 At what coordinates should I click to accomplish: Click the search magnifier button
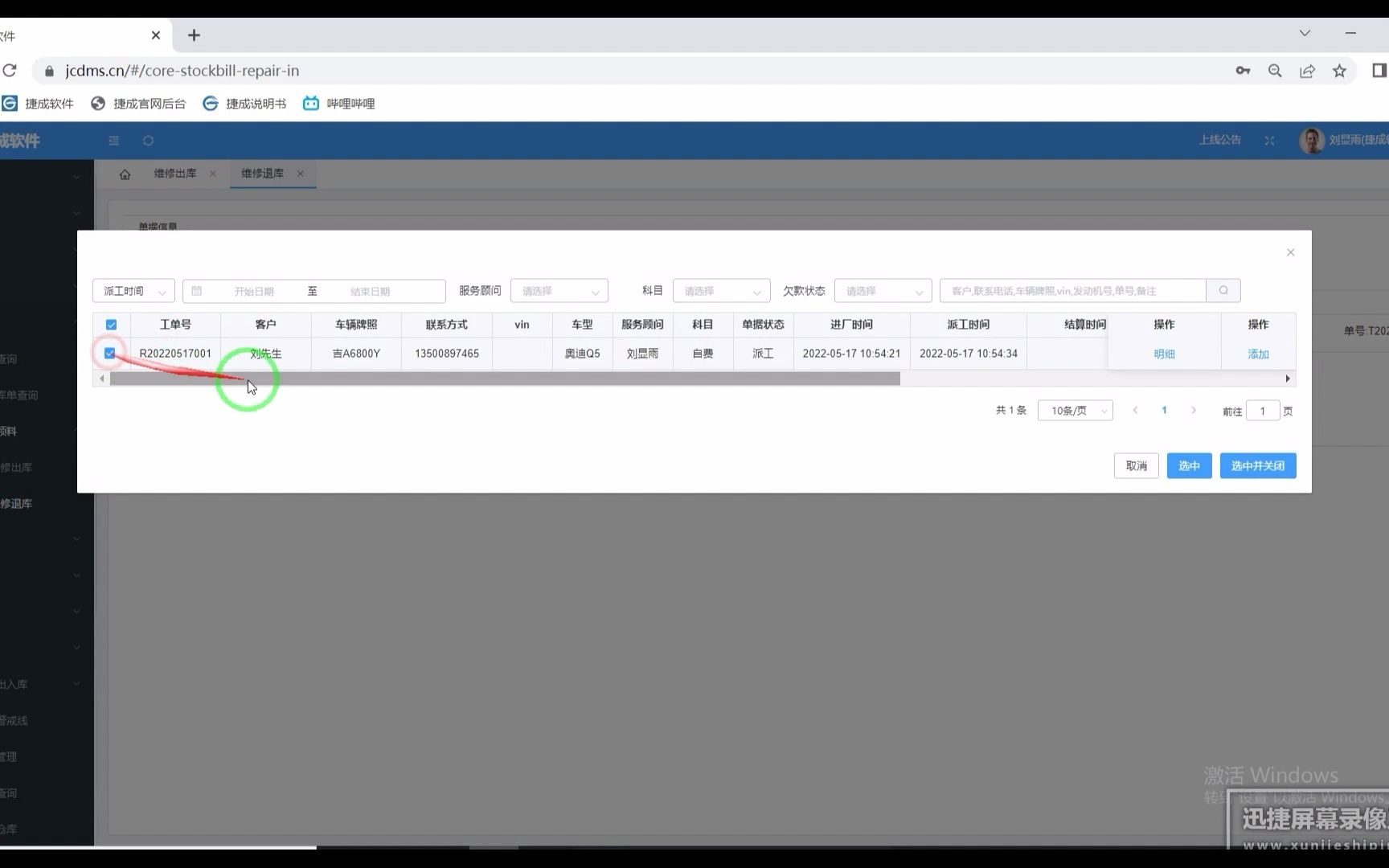click(1223, 291)
